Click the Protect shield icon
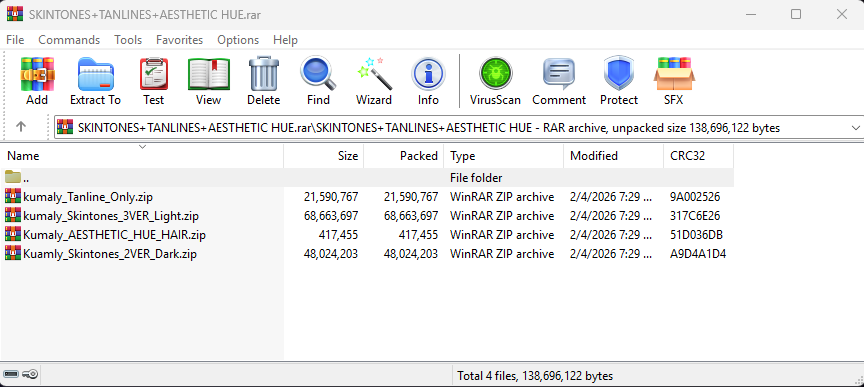864x387 pixels. click(619, 74)
